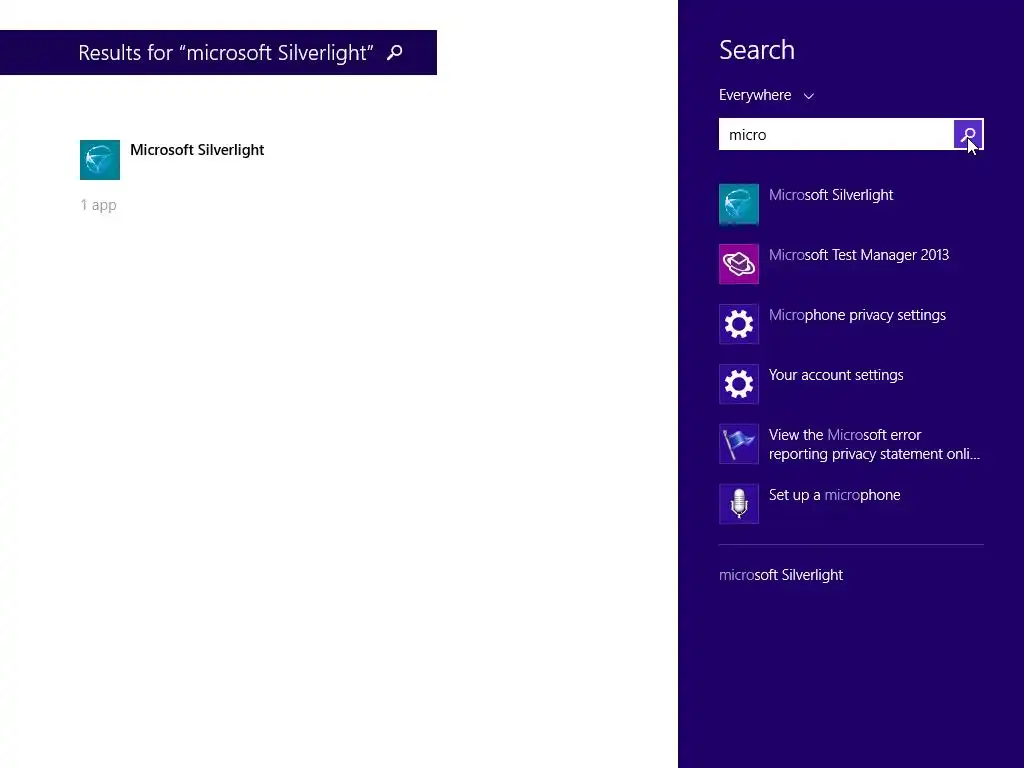The image size is (1024, 768).
Task: Click gear icon for Your account settings
Action: (739, 384)
